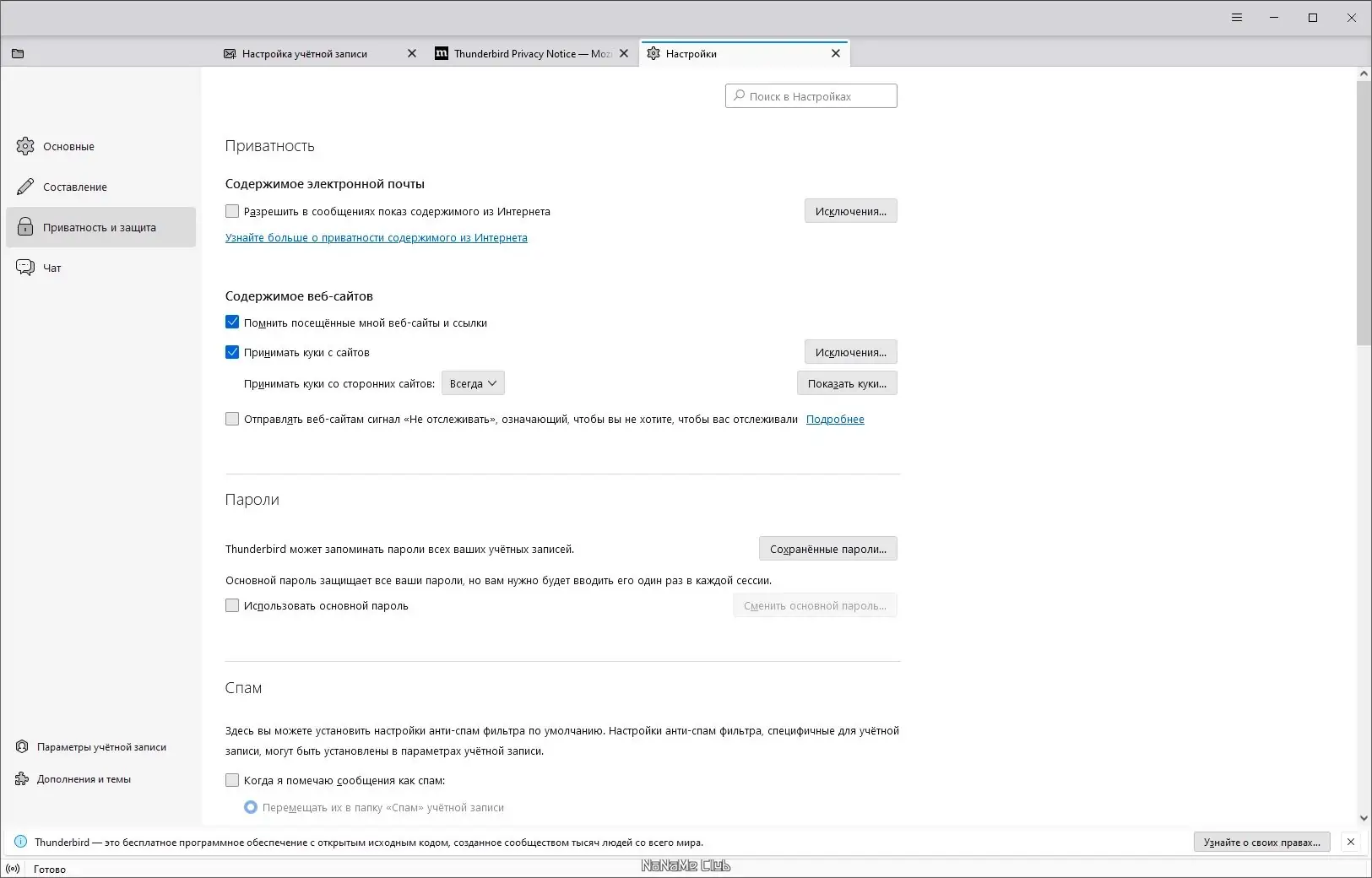
Task: Check Использовать основной пароль
Action: (x=232, y=605)
